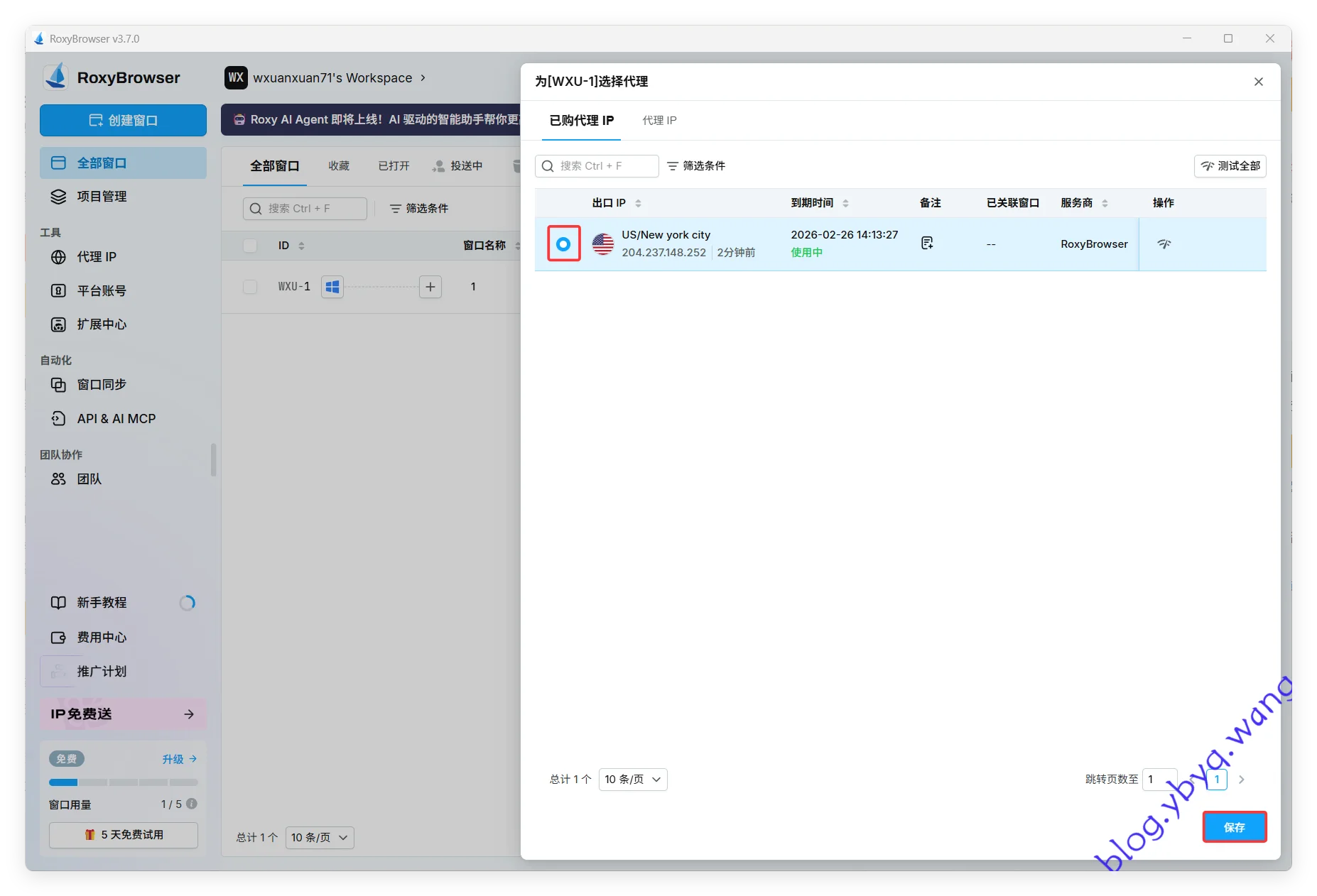This screenshot has width=1317, height=896.
Task: Open the 10 条/页 dropdown in proxy dialog
Action: [632, 780]
